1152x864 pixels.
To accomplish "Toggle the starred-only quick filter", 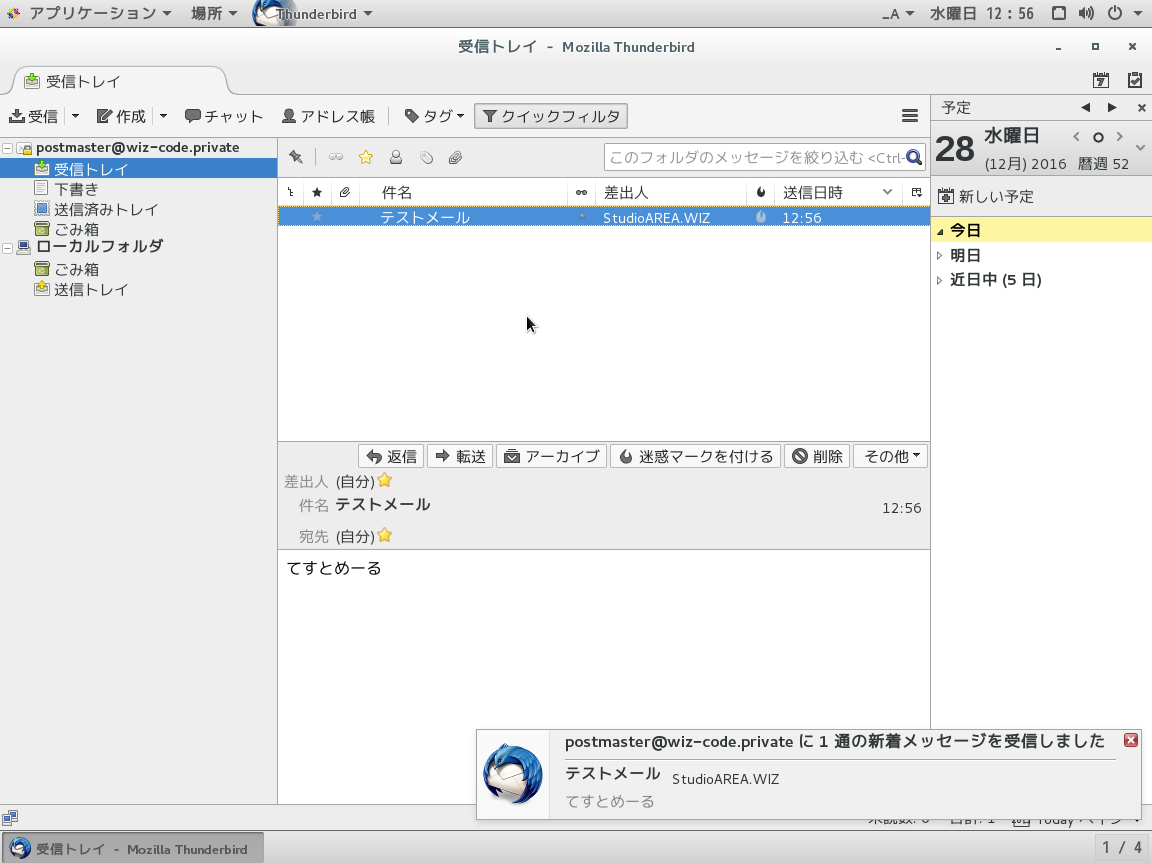I will click(366, 157).
